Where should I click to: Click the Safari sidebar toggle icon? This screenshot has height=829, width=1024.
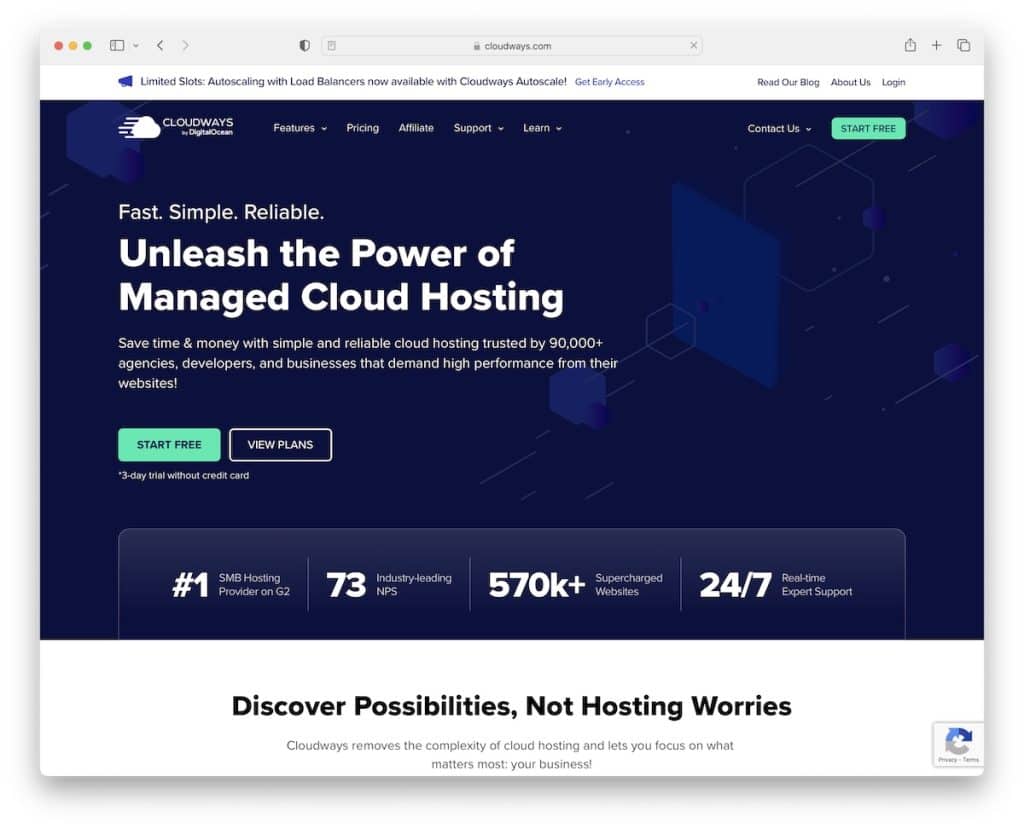[117, 45]
